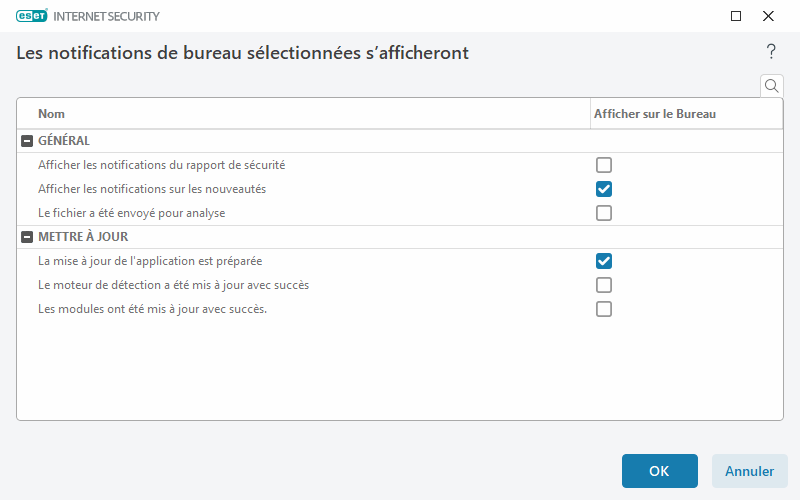
Task: Uncheck application update prepared notification
Action: (604, 261)
